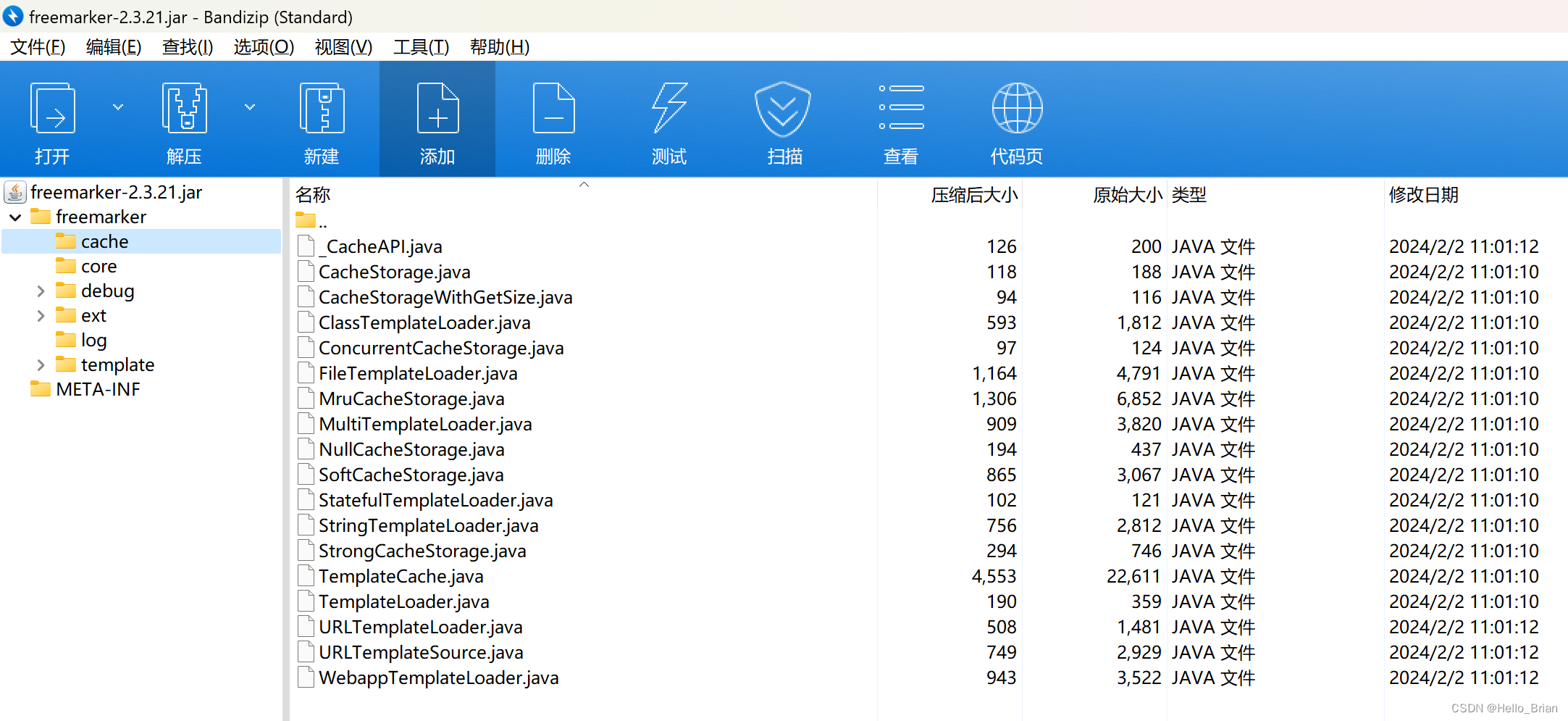Select freemarker-2.3.21.jar root tree item
The height and width of the screenshot is (721, 1568).
click(116, 192)
